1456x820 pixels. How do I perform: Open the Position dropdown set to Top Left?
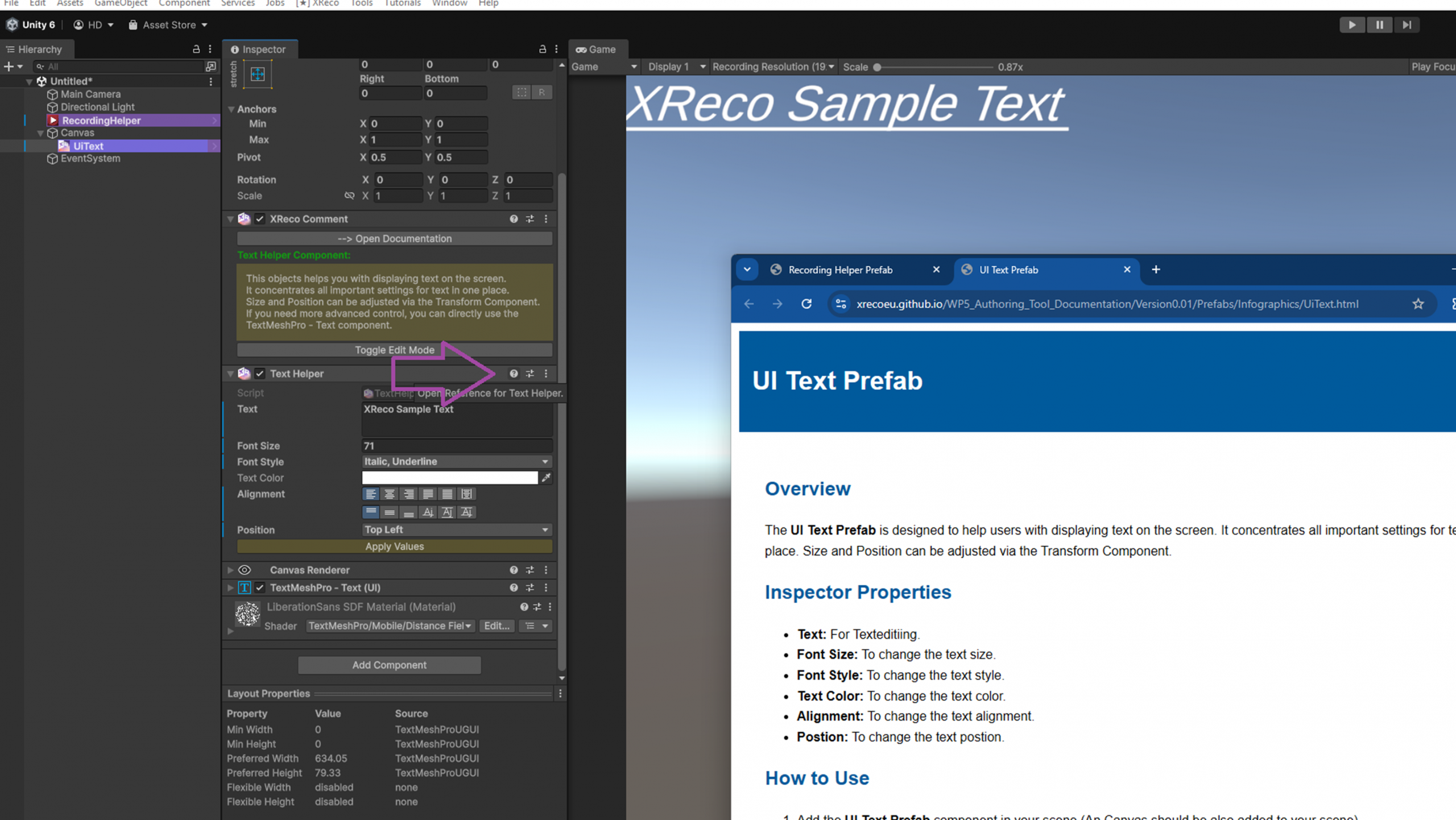coord(457,530)
